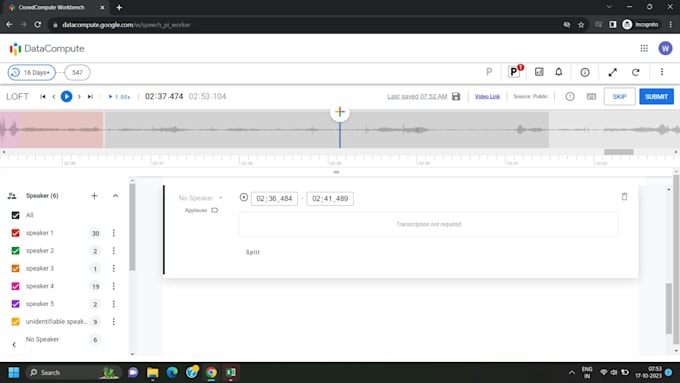Open speaker 3 options menu
680x383 pixels.
click(114, 268)
